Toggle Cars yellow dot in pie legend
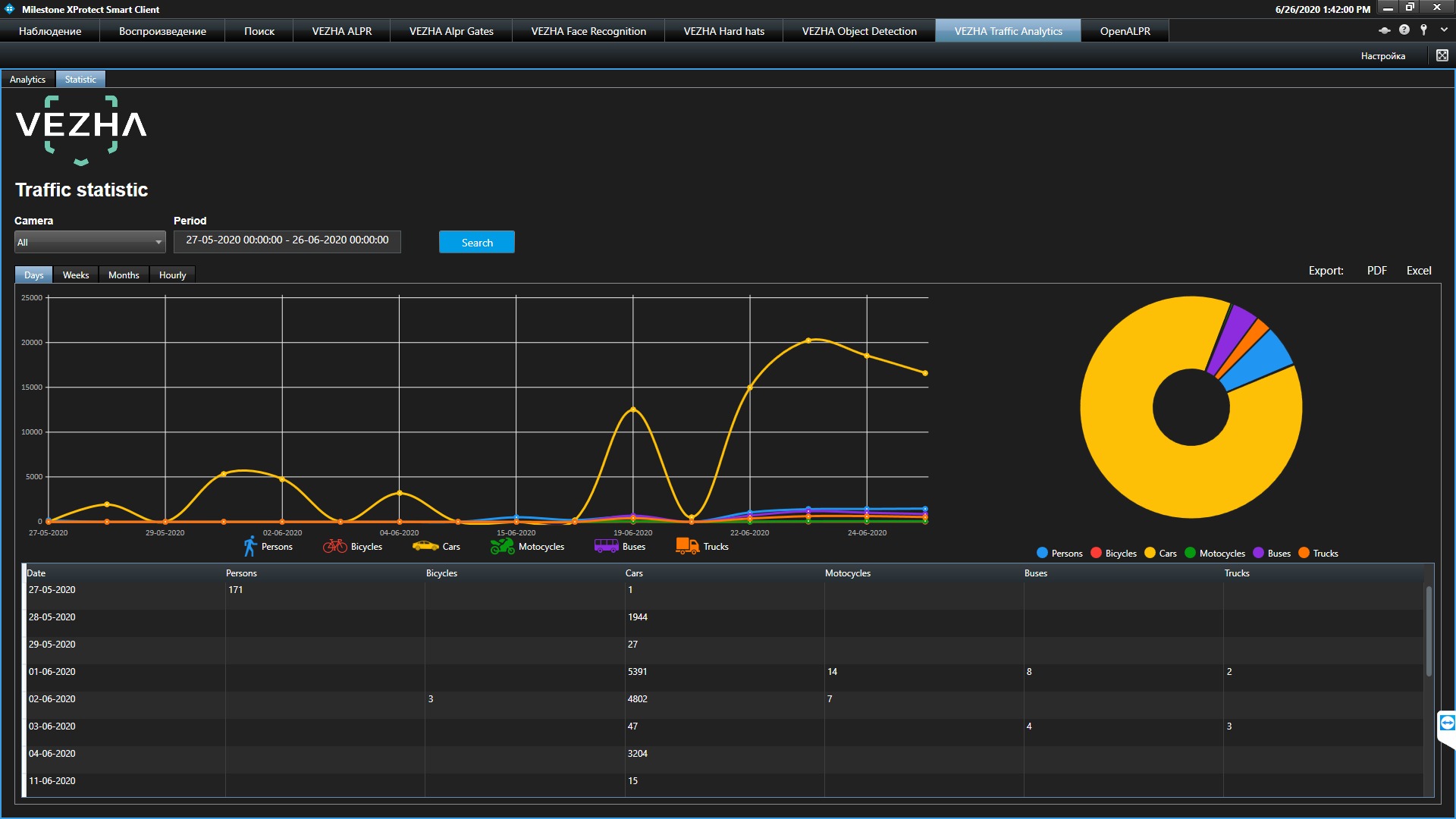The width and height of the screenshot is (1456, 819). coord(1150,553)
